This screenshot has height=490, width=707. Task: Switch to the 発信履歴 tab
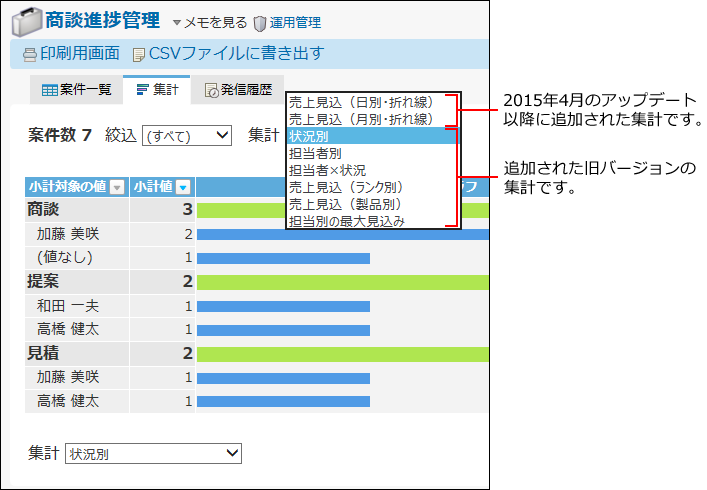(238, 90)
